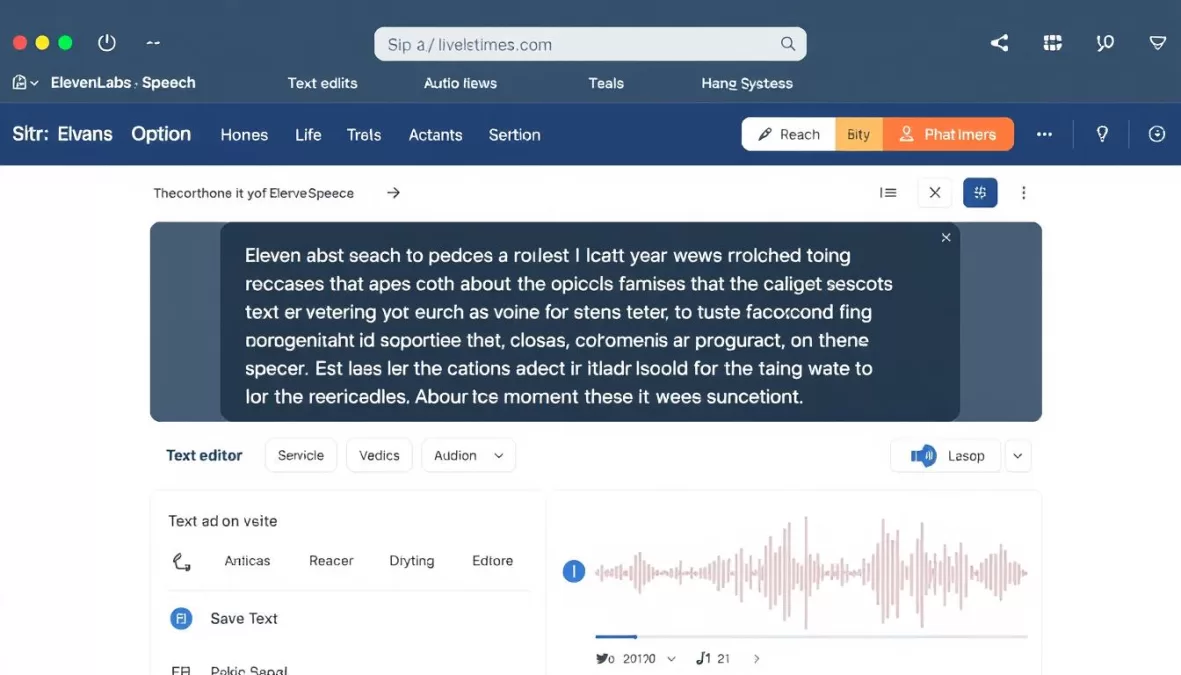Click the blue settings icon beside the close button
The width and height of the screenshot is (1181, 675).
pos(980,192)
